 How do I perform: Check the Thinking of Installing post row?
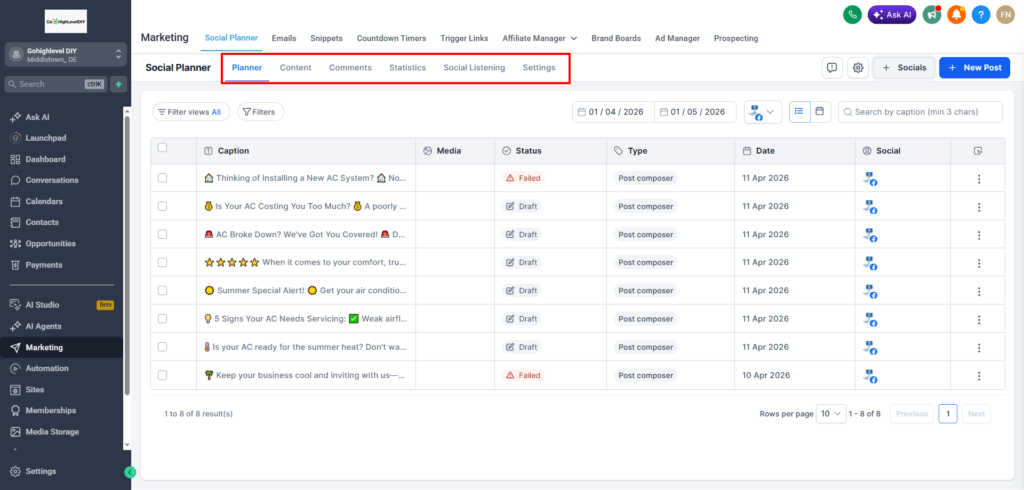tap(163, 178)
